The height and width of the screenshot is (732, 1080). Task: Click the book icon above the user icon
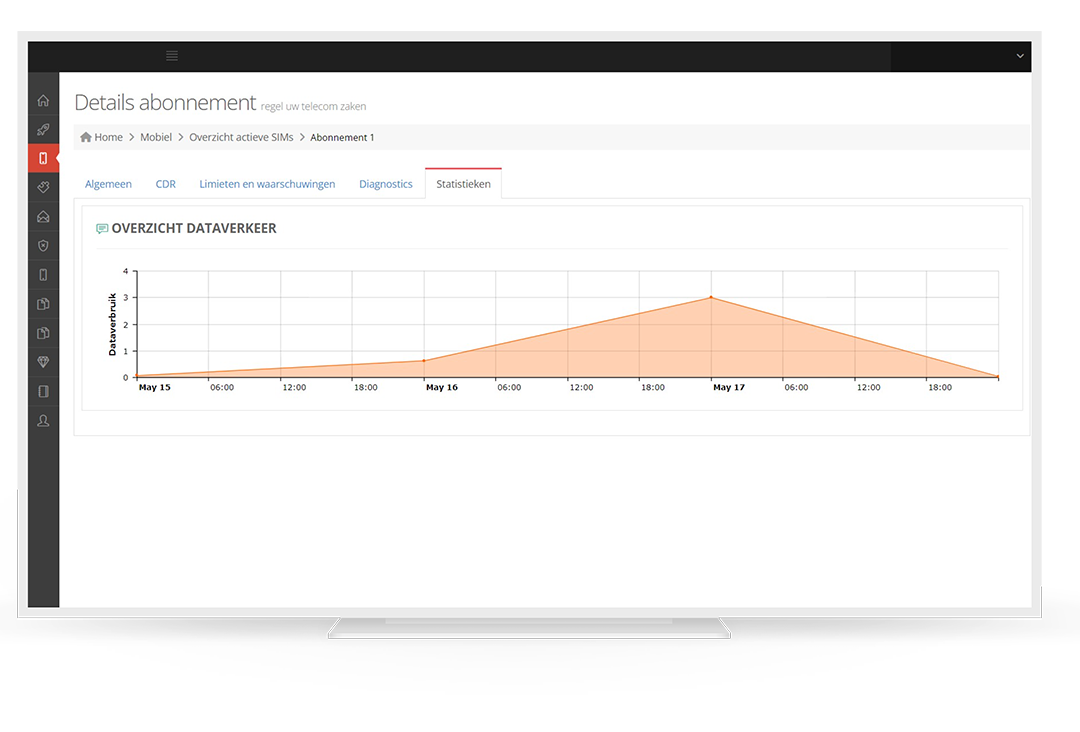click(43, 392)
